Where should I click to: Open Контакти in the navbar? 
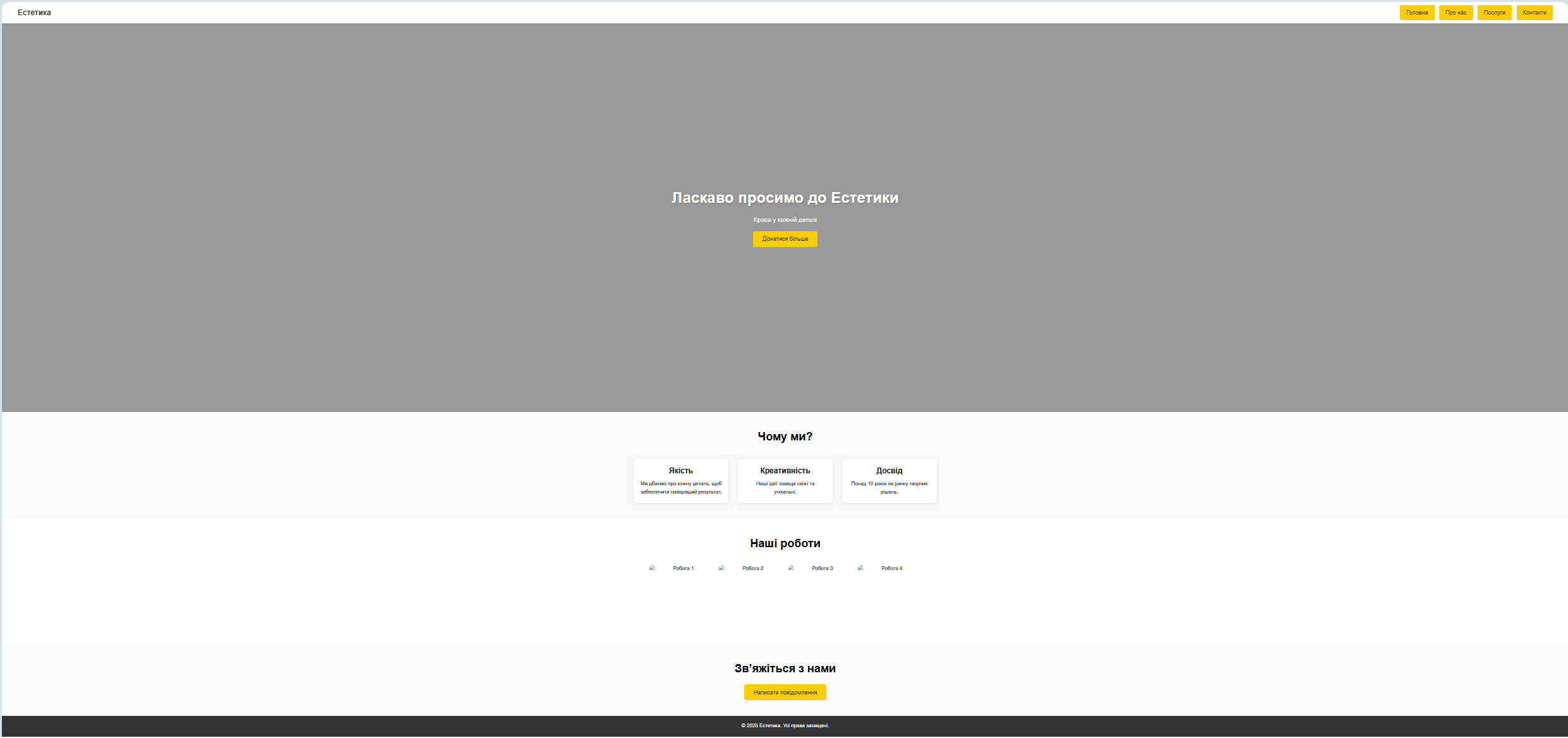(1534, 13)
